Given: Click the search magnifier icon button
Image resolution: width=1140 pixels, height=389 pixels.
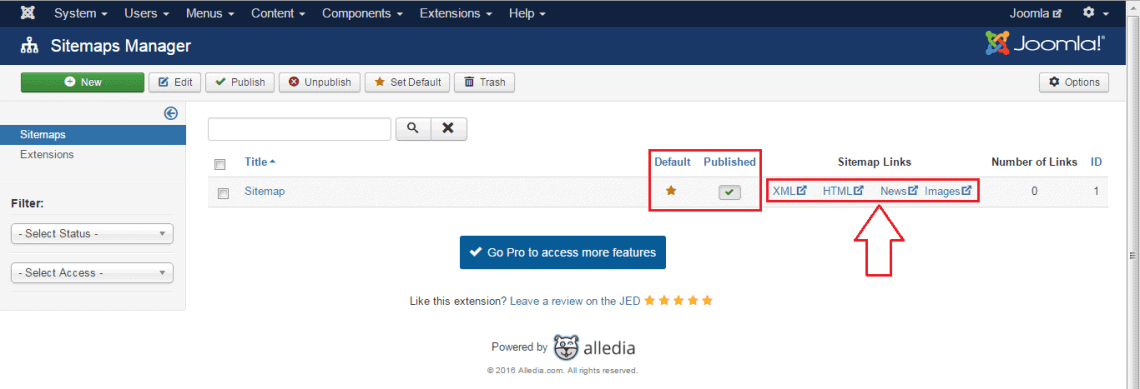Looking at the screenshot, I should point(413,129).
